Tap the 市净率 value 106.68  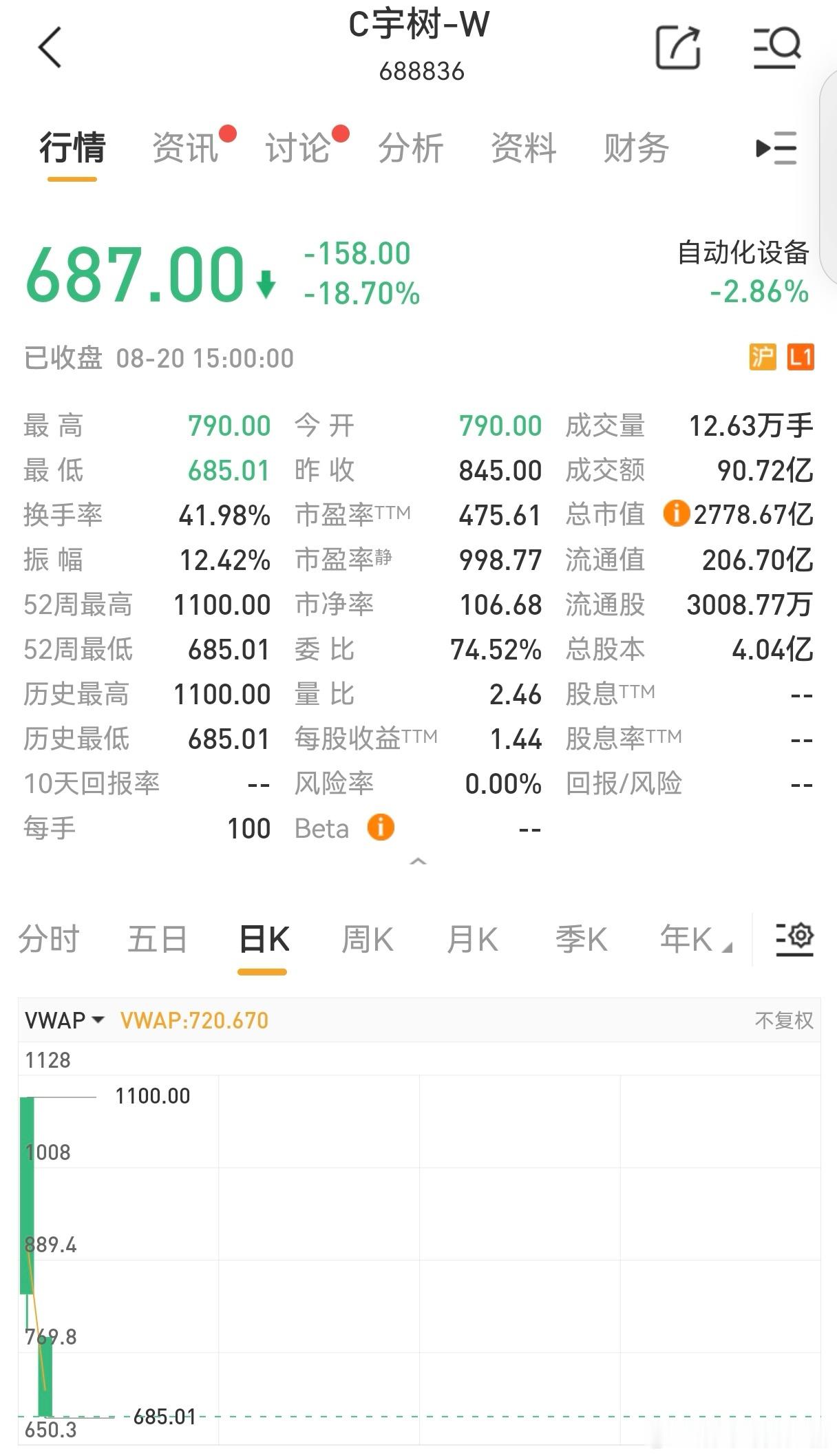pyautogui.click(x=500, y=605)
